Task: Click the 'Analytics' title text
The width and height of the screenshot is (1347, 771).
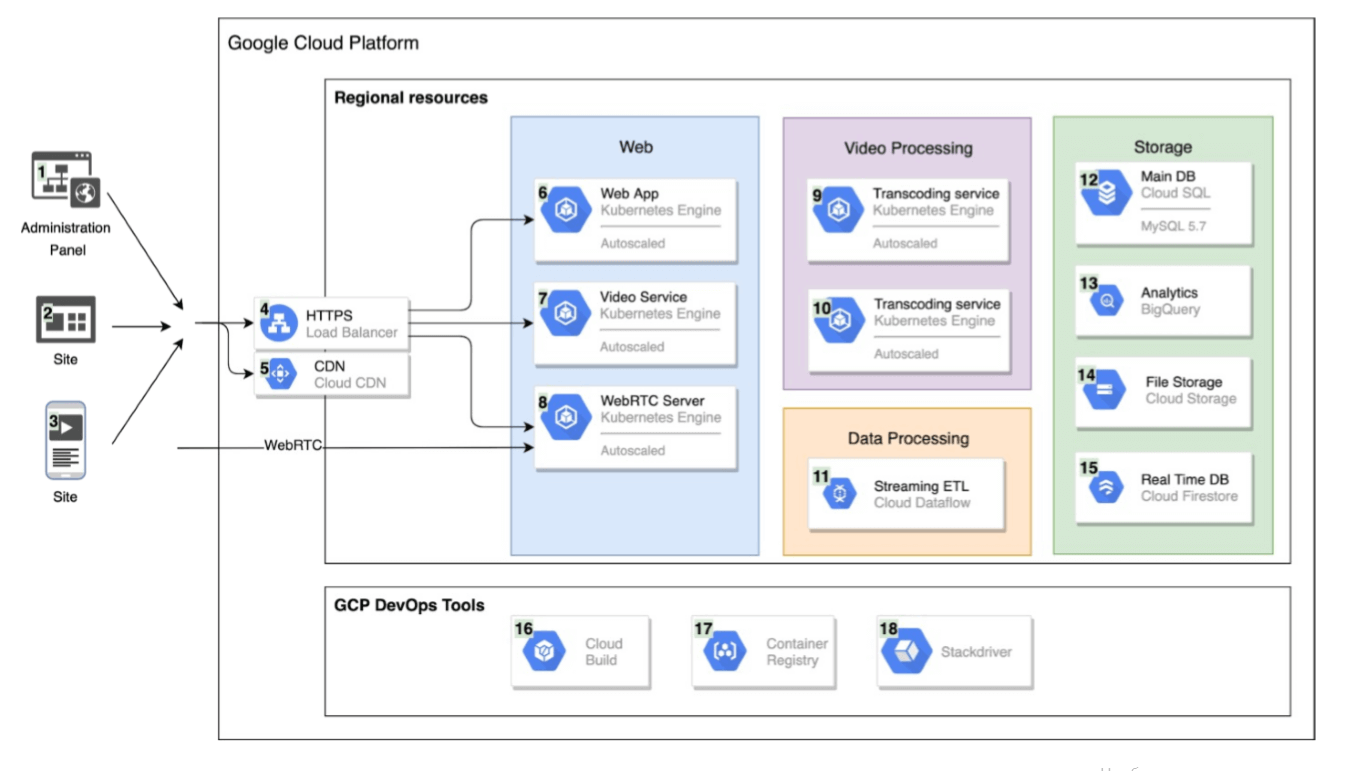Action: tap(1169, 293)
